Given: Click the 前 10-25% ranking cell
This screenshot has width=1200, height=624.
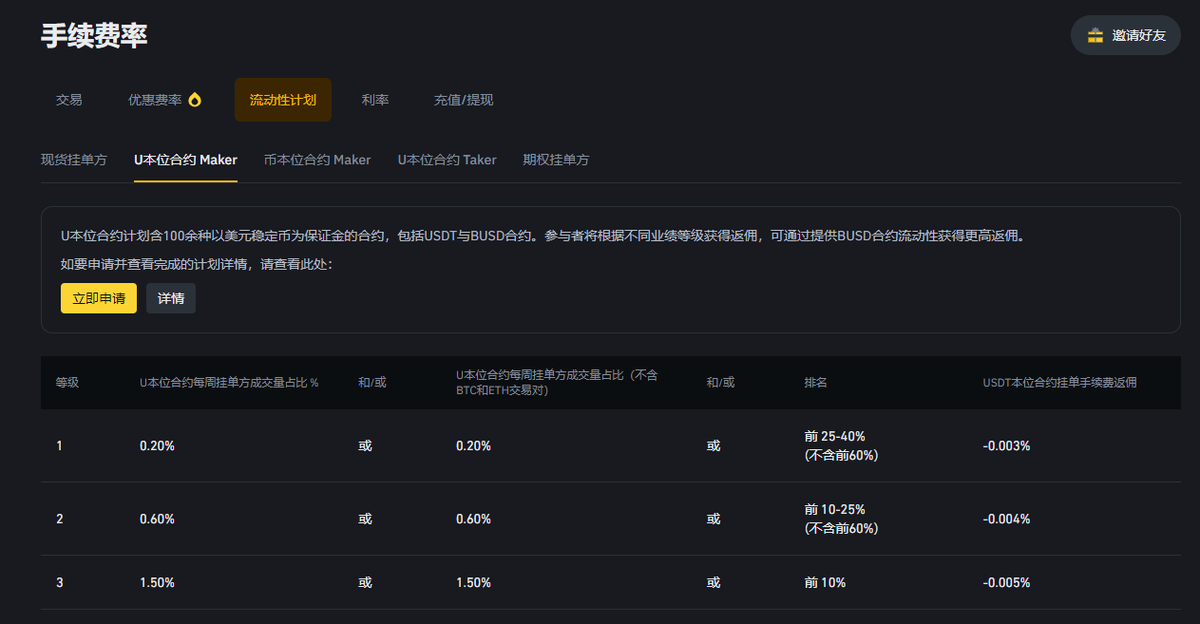Looking at the screenshot, I should point(841,519).
